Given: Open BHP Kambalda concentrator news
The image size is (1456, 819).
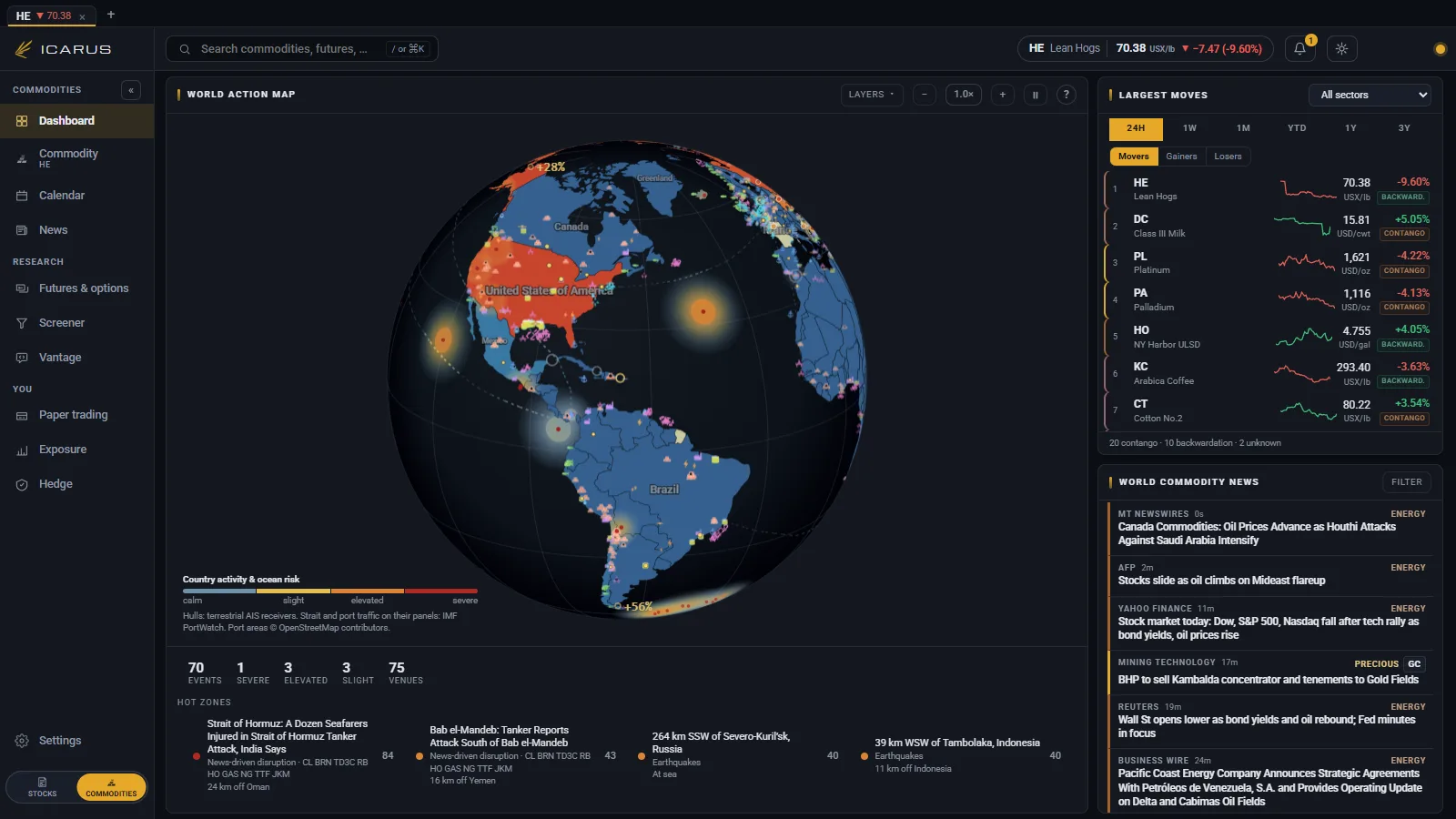Looking at the screenshot, I should [1268, 680].
